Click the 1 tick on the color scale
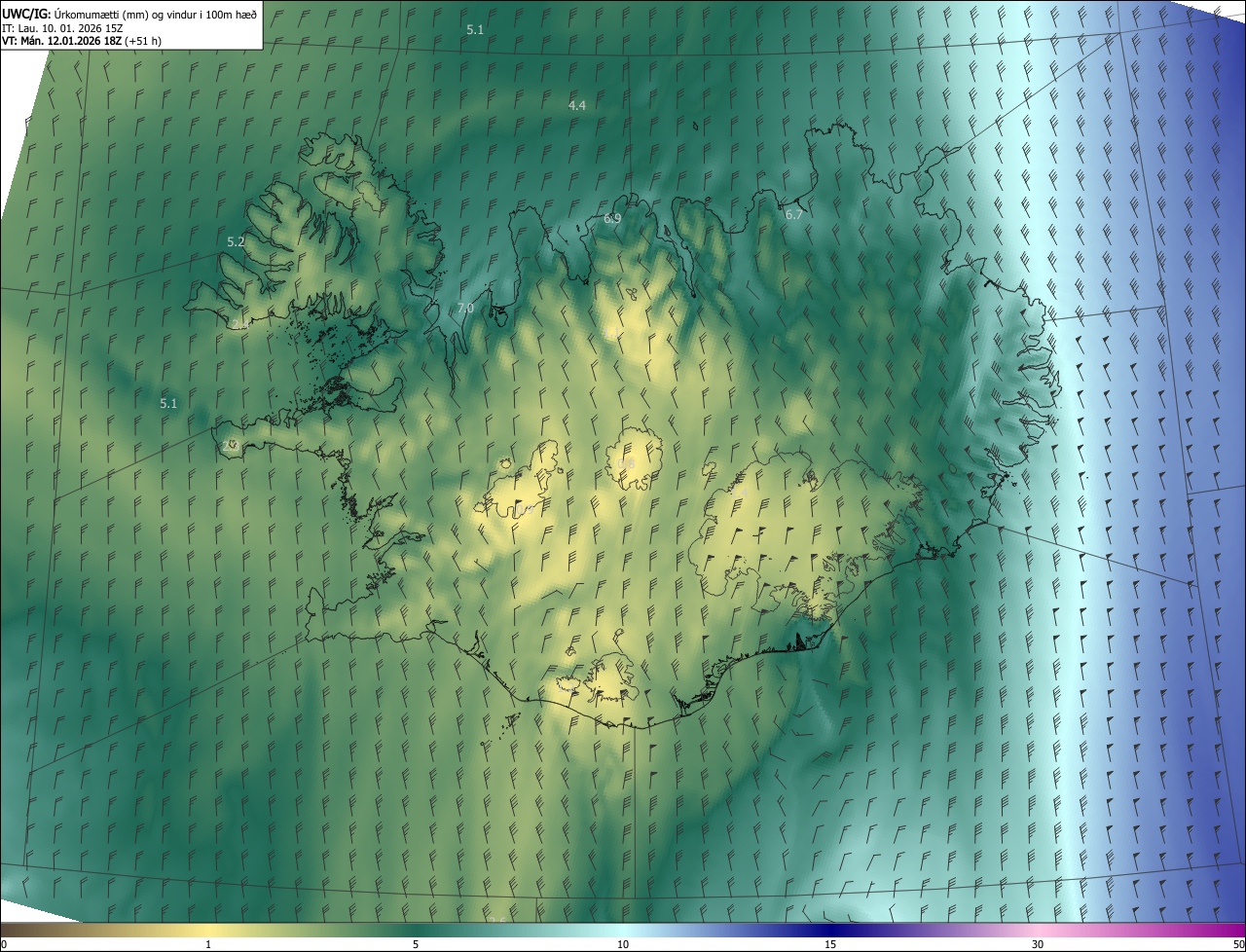The width and height of the screenshot is (1246, 952). (x=208, y=944)
